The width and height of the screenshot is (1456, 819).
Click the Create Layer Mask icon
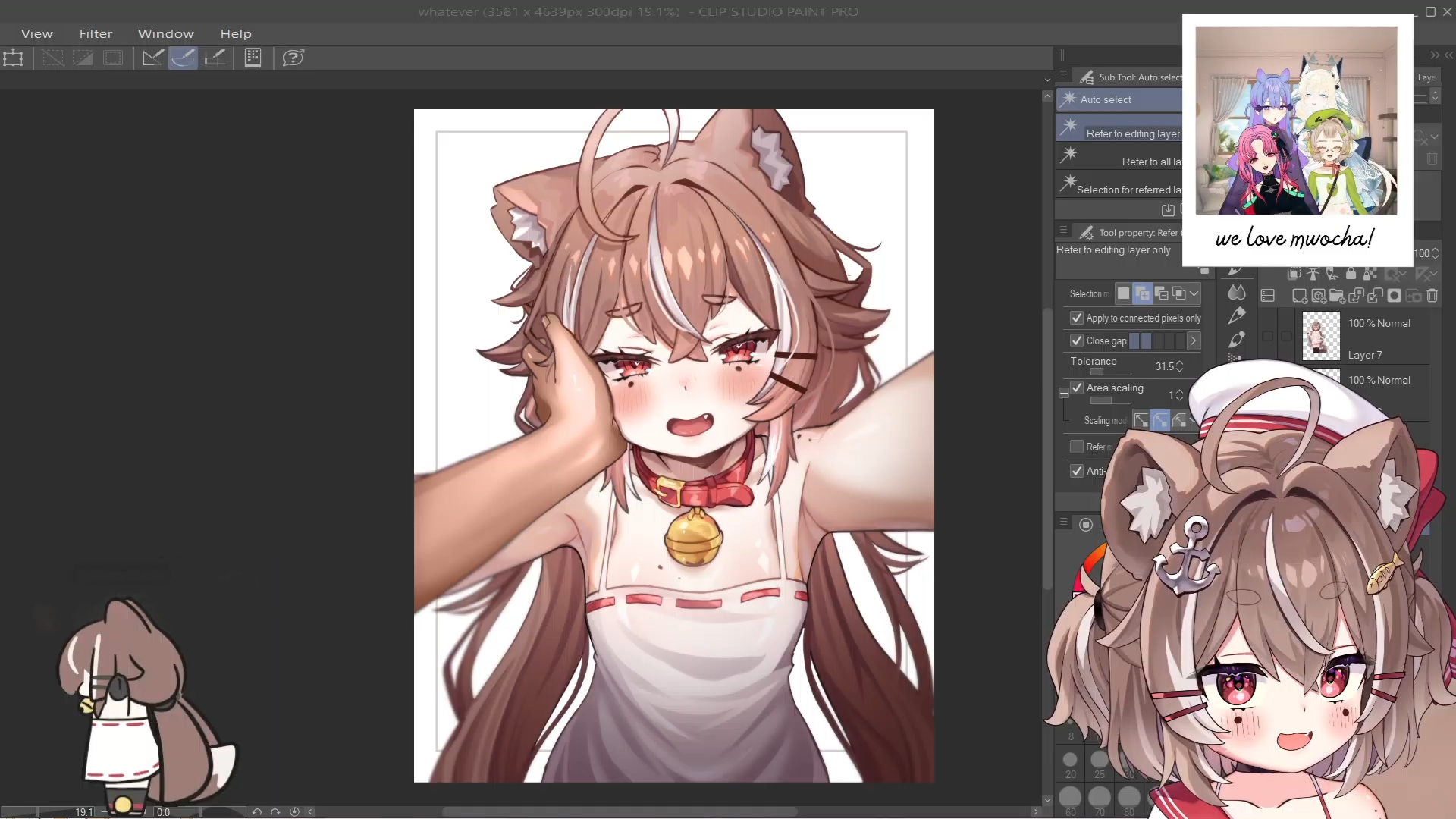1394,296
